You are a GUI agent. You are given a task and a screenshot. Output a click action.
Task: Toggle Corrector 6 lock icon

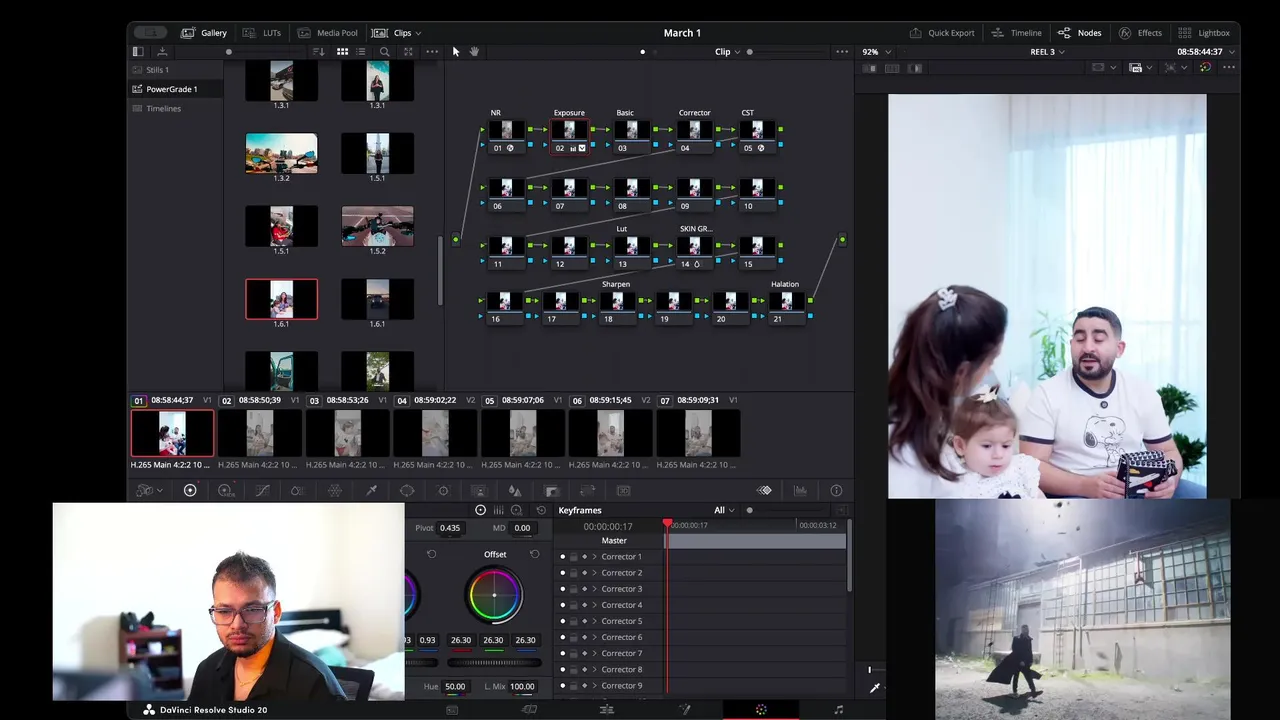coord(573,637)
